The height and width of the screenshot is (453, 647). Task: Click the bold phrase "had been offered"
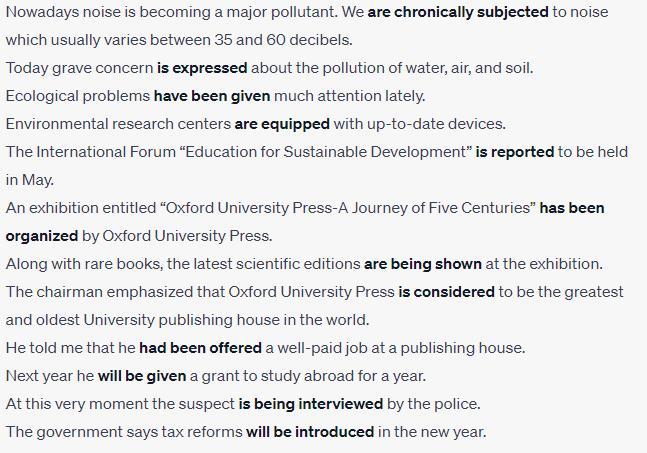pyautogui.click(x=201, y=348)
